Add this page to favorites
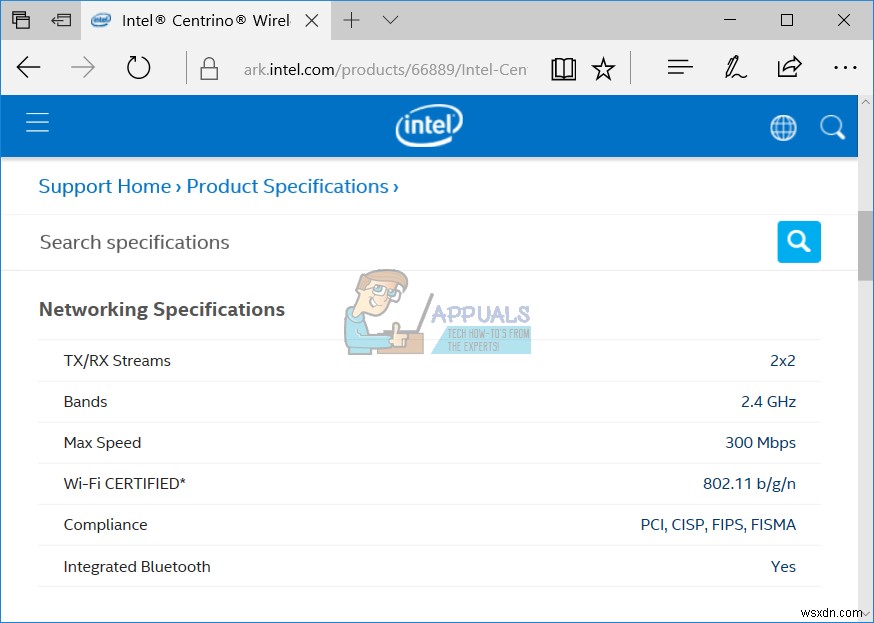This screenshot has width=874, height=623. [x=603, y=68]
